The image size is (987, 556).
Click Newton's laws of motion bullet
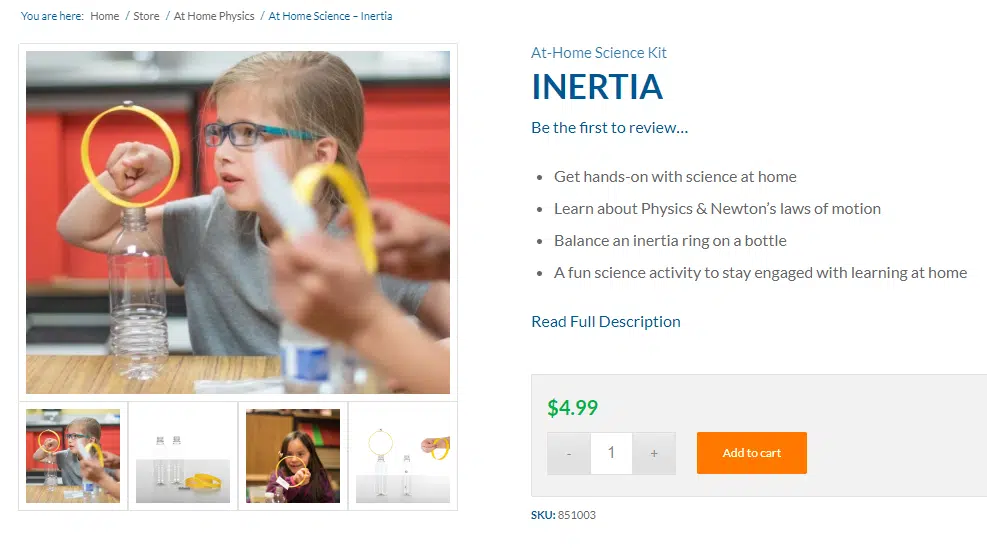click(717, 209)
